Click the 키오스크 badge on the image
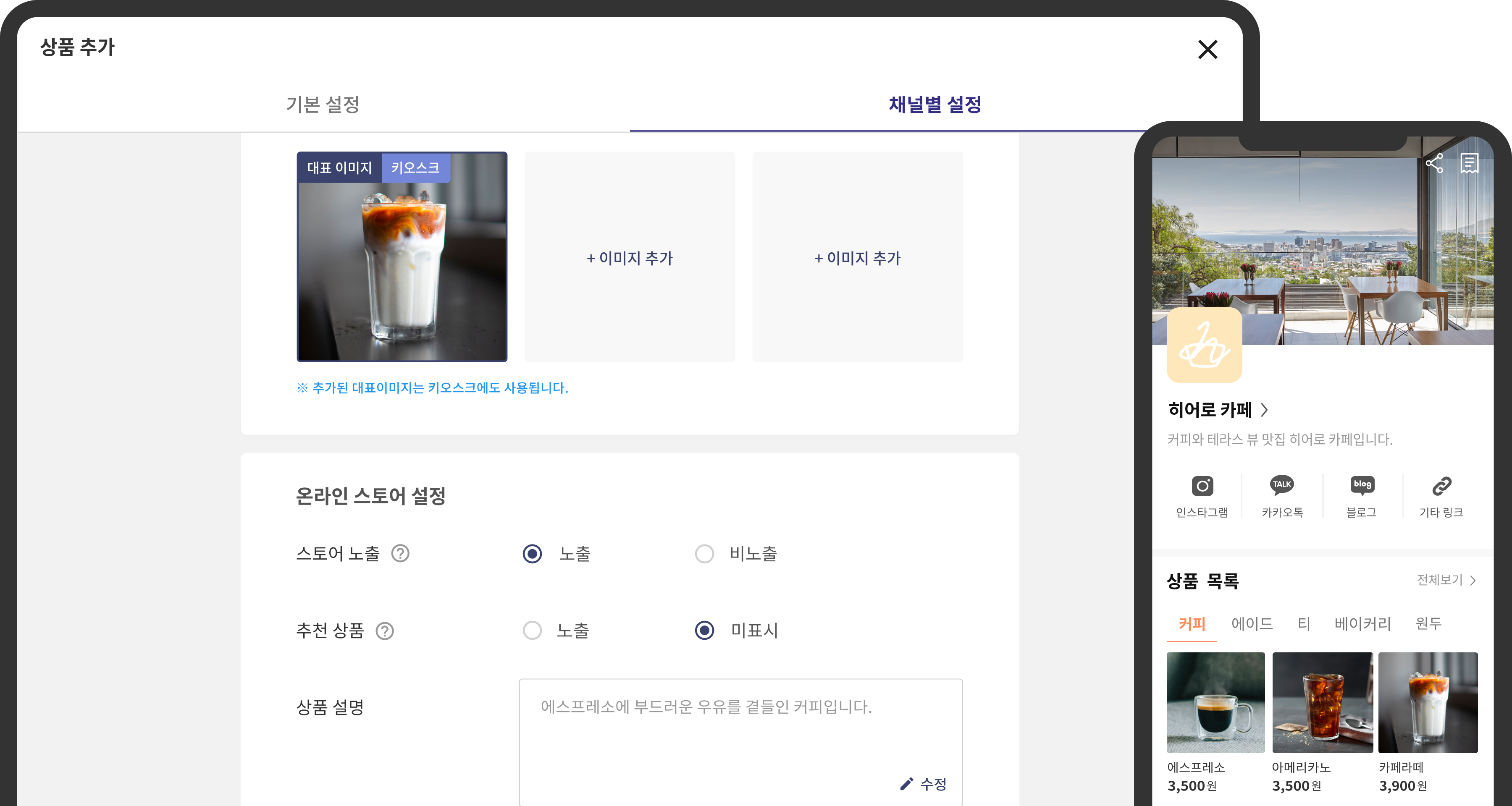This screenshot has width=1512, height=806. [415, 168]
